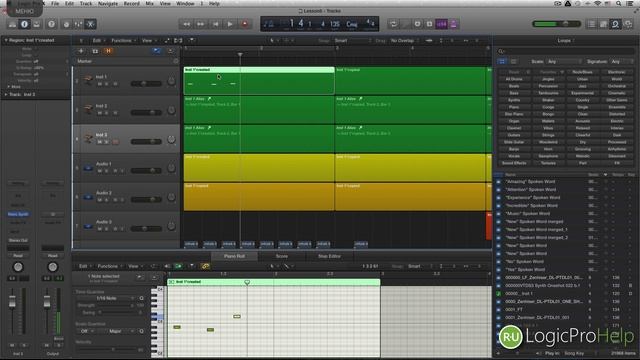Open the Window menu
This screenshot has height=360, width=640.
(185, 3)
